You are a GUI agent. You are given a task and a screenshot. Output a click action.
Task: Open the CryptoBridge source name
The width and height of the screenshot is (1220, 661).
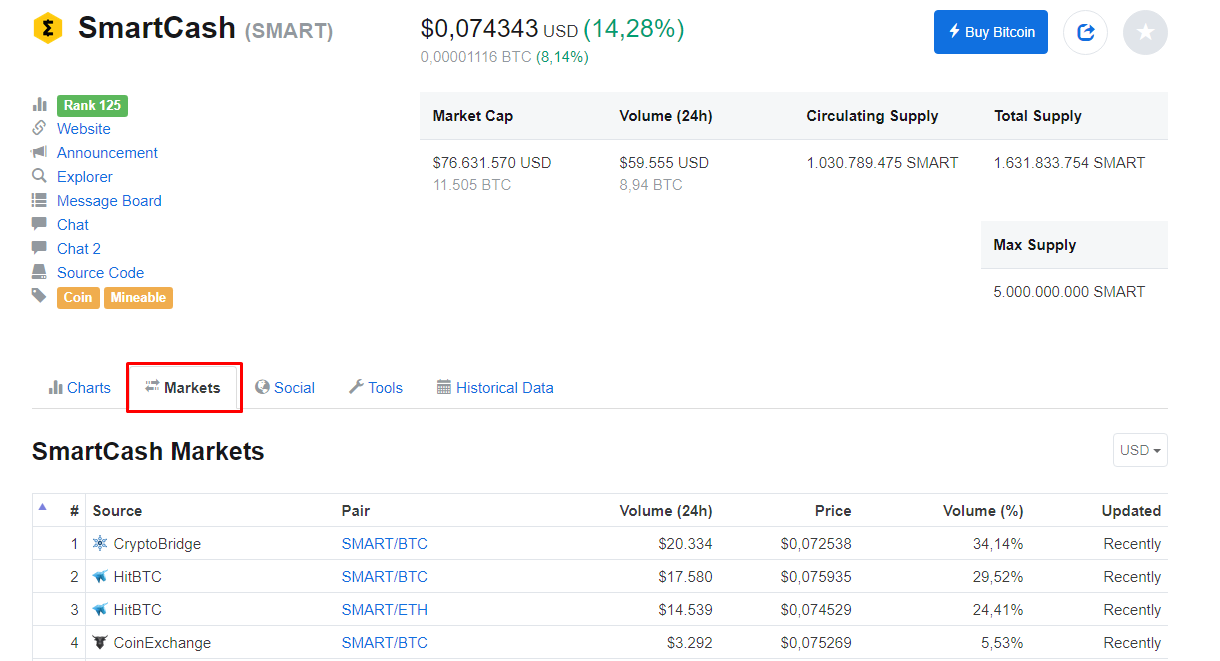coord(157,544)
